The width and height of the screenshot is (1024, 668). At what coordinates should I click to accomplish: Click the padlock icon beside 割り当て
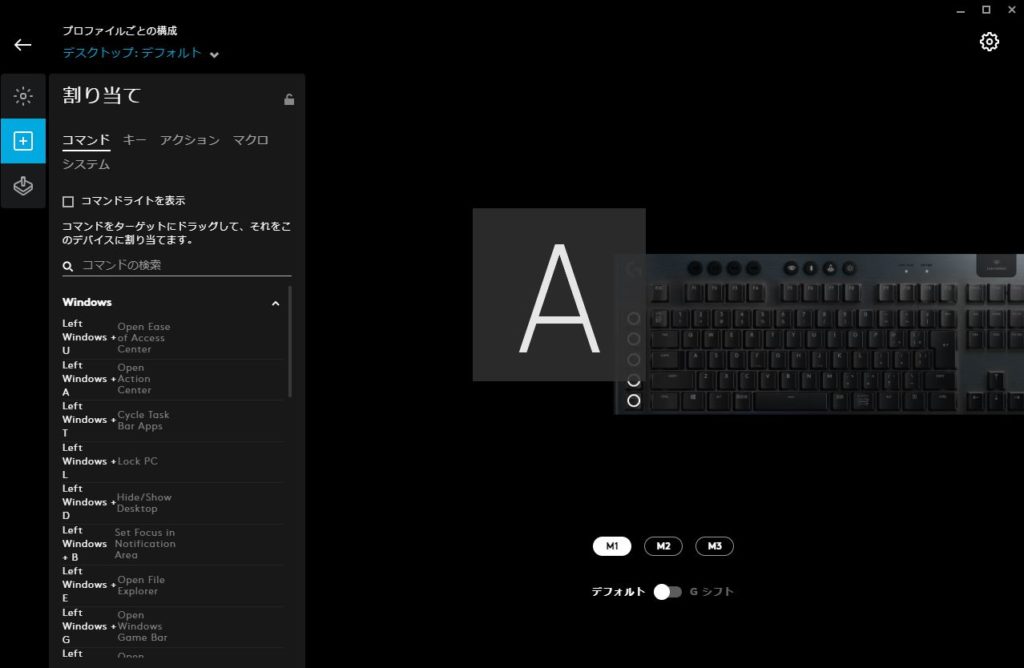289,99
